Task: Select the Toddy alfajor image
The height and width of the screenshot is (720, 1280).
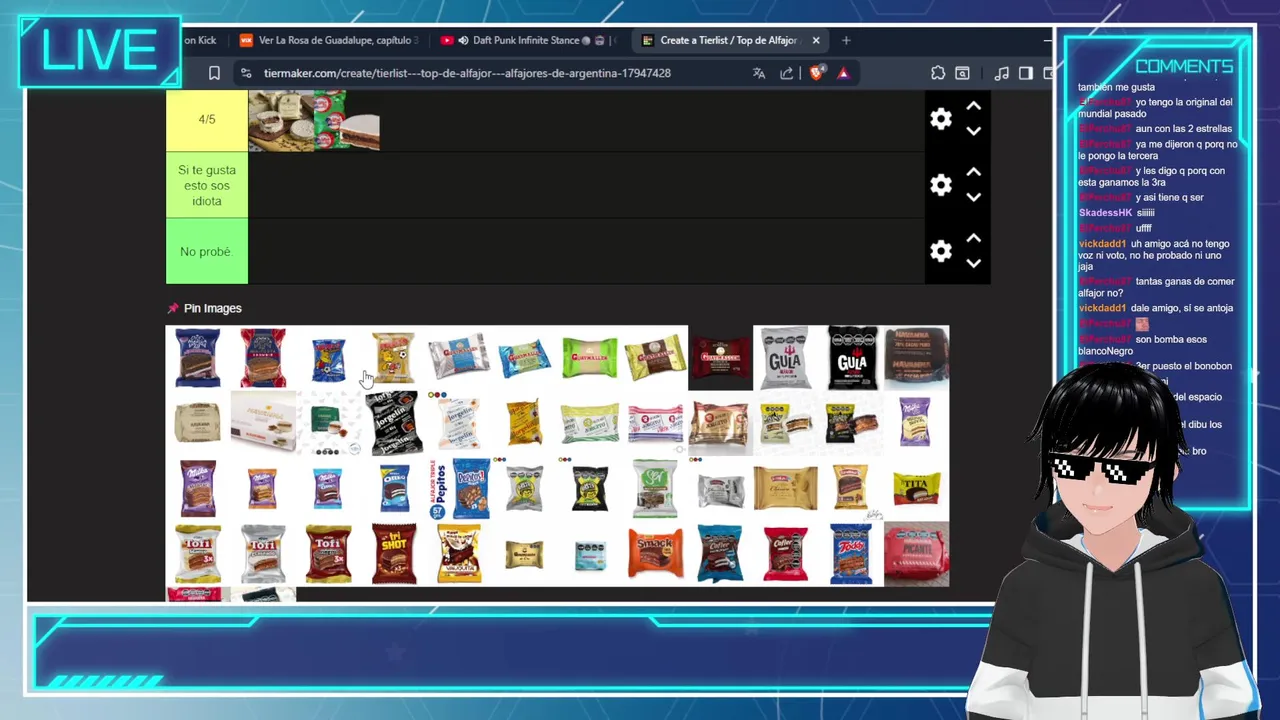Action: [x=851, y=553]
